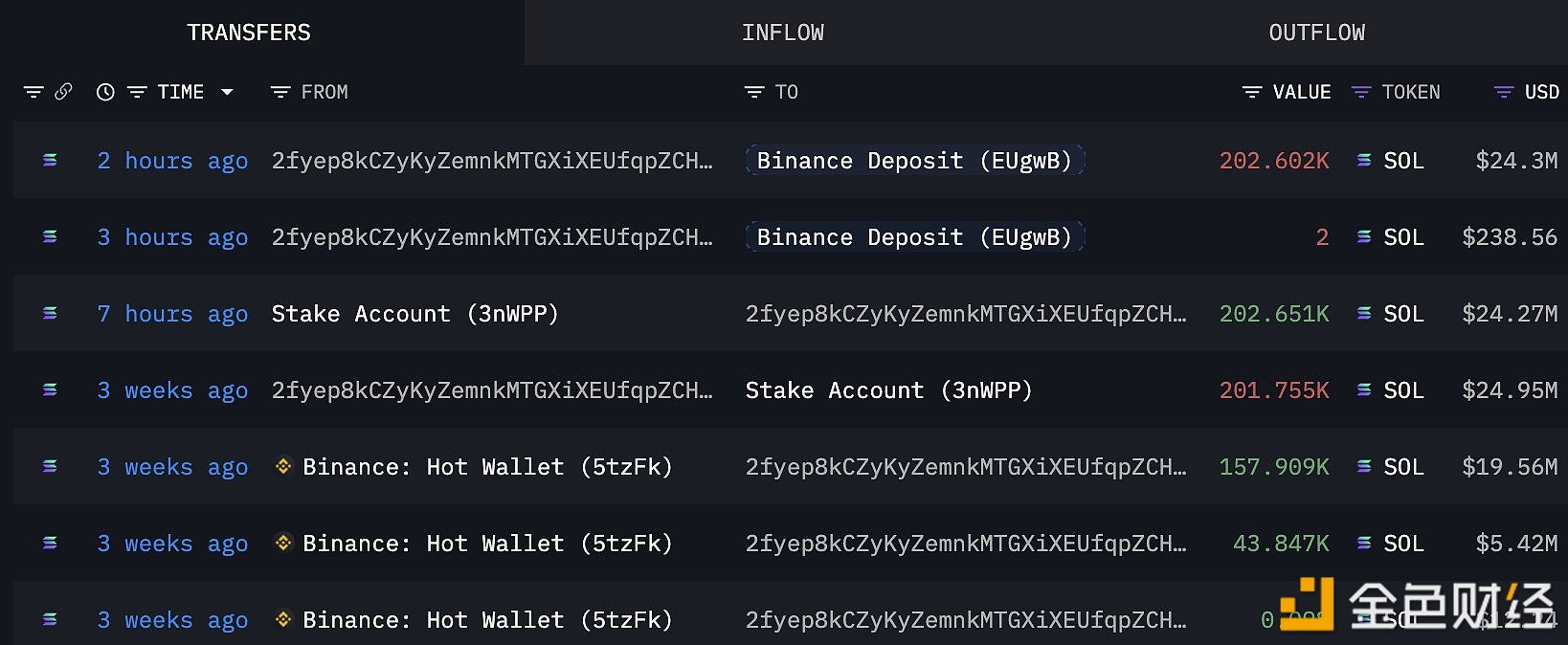Click Binance logo in 157.909K SOL row
The image size is (1568, 645).
coord(283,466)
